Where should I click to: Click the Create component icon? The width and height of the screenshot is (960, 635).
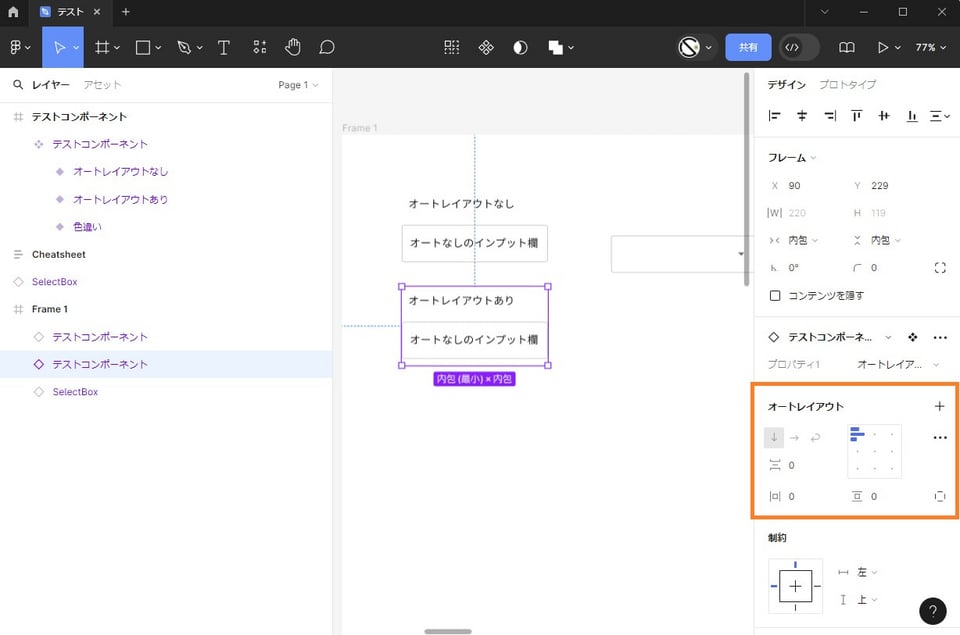pyautogui.click(x=486, y=47)
